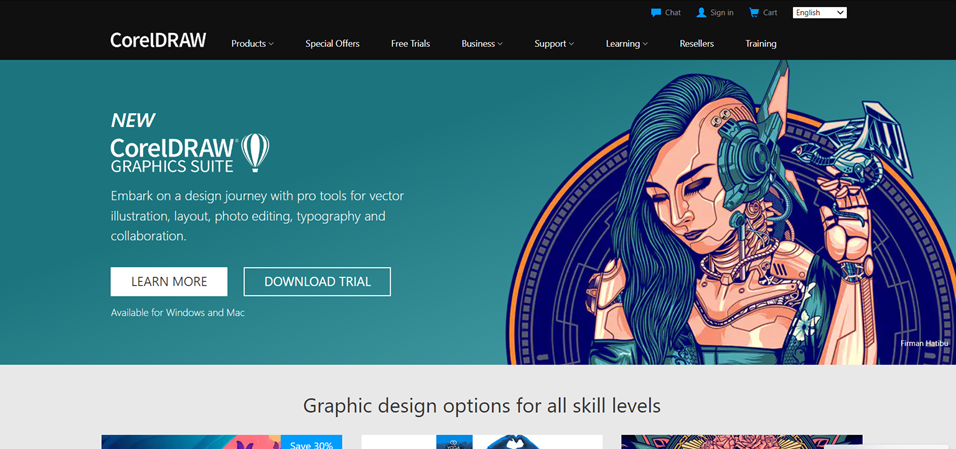The image size is (956, 449).
Task: Click the Sign in link
Action: tap(722, 13)
